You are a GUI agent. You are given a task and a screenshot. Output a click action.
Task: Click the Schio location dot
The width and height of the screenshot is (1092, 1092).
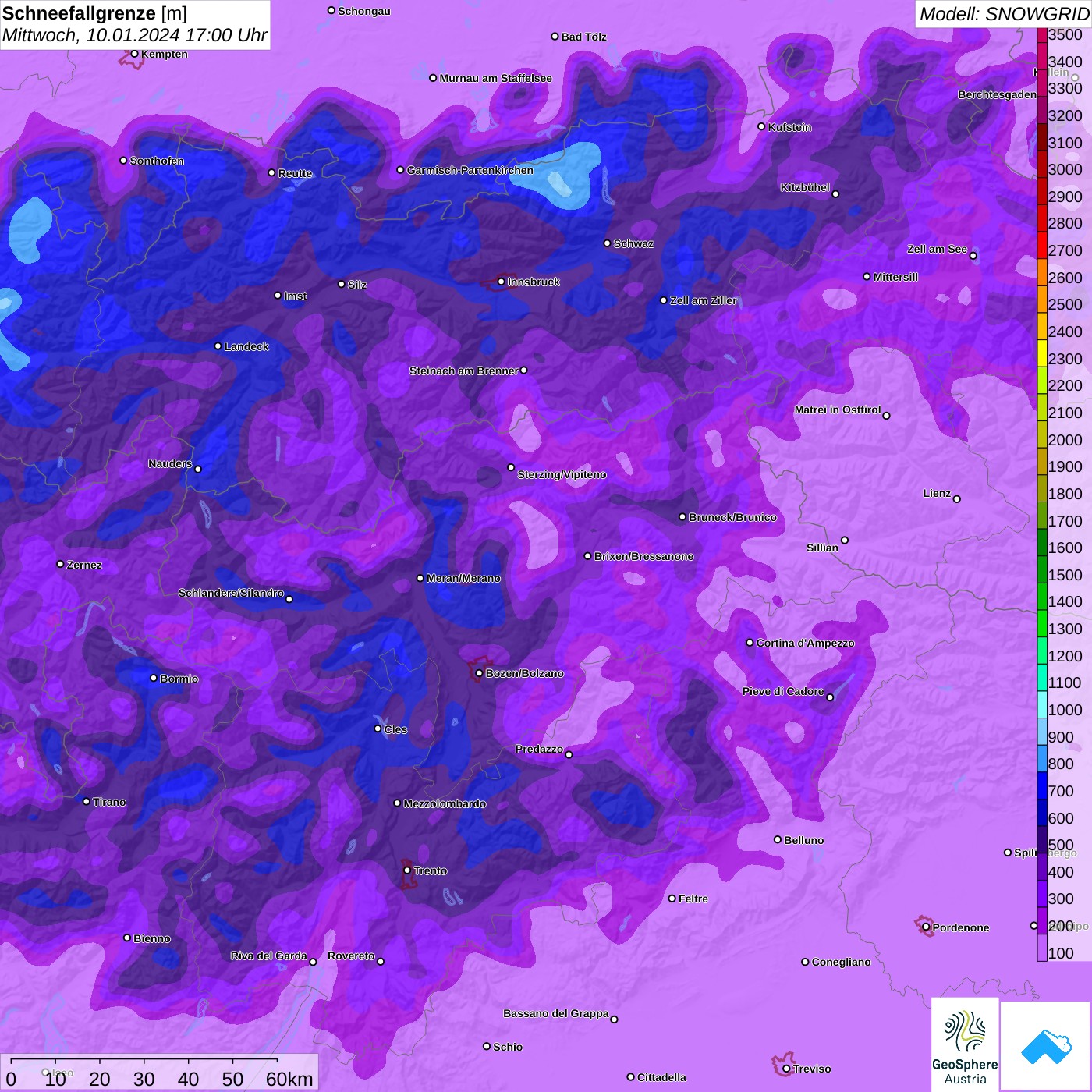click(x=487, y=1046)
